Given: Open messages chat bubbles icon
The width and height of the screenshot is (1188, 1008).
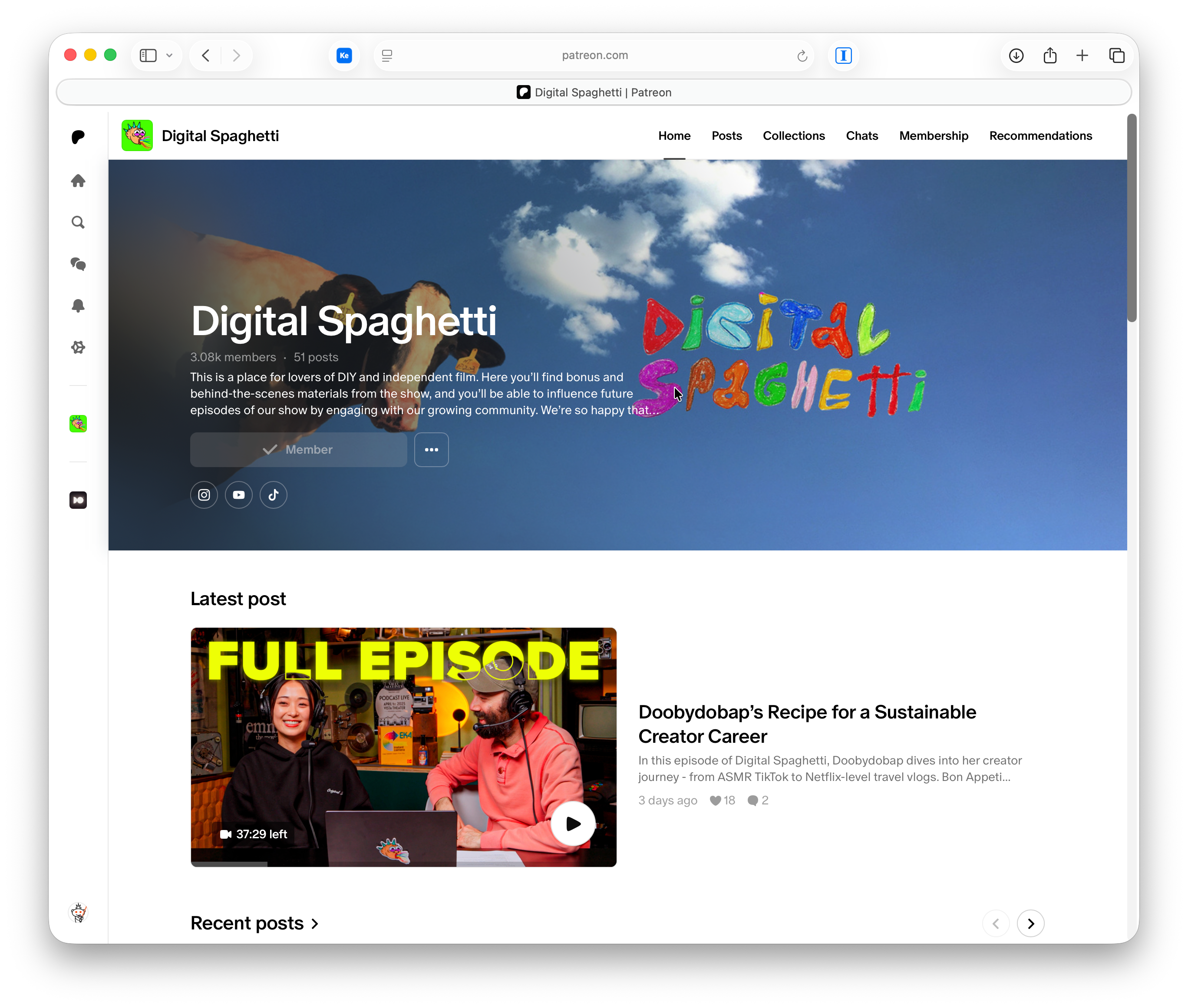Looking at the screenshot, I should (x=78, y=264).
